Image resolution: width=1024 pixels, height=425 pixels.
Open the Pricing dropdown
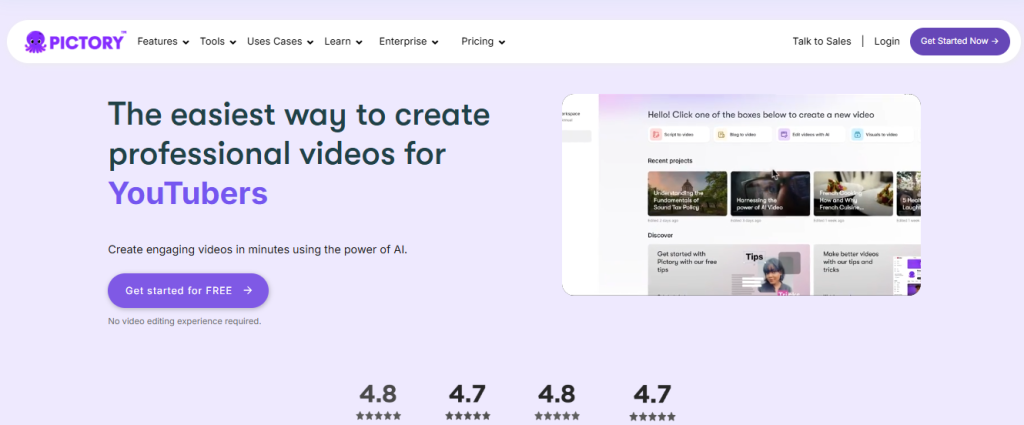(x=483, y=42)
